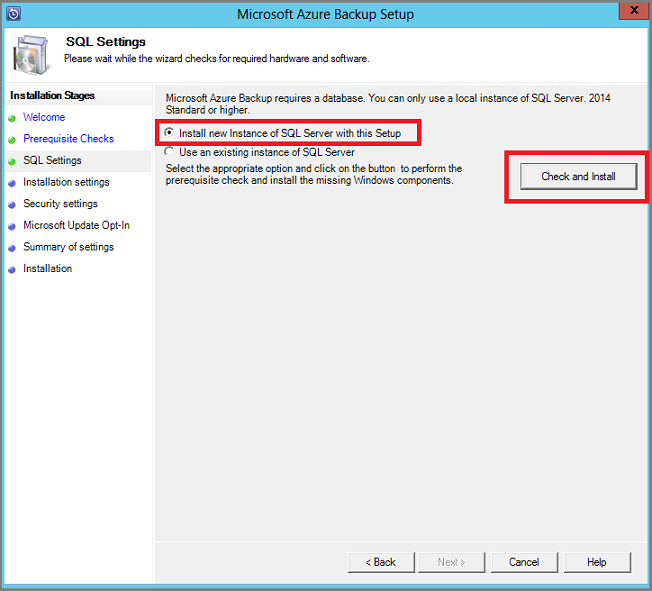652x591 pixels.
Task: Click the Installation Stages heading
Action: (x=52, y=96)
